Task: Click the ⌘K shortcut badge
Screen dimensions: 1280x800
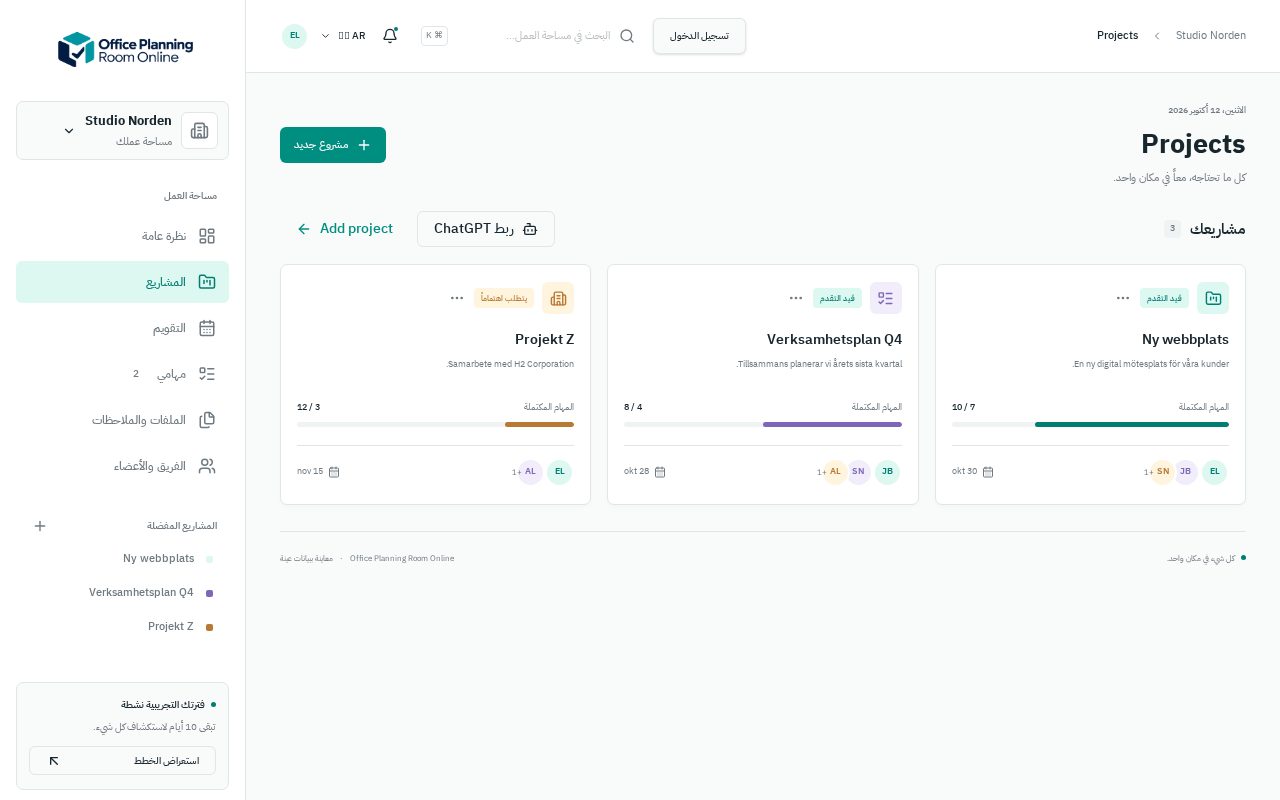Action: [x=434, y=36]
